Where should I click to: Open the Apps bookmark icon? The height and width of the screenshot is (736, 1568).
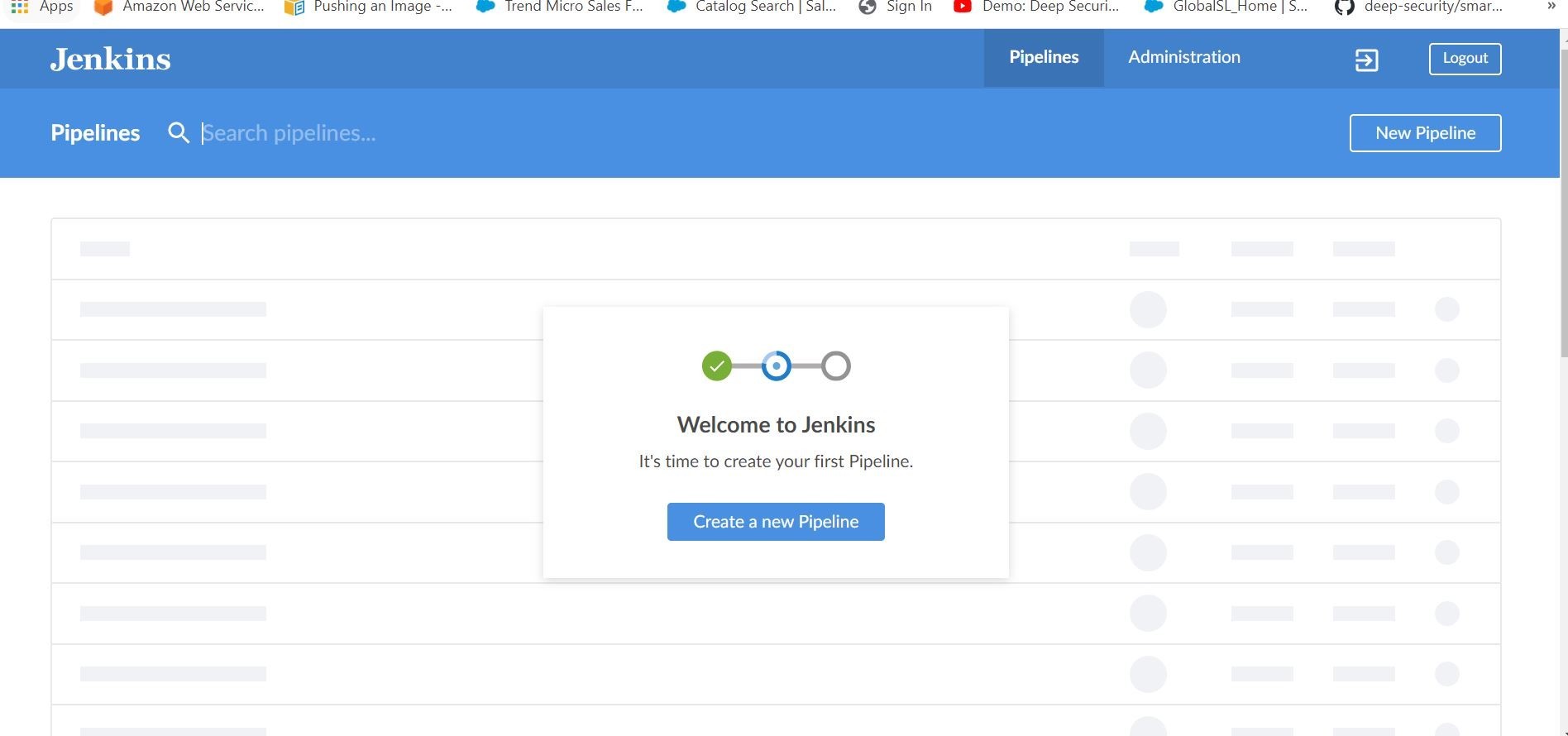(20, 7)
